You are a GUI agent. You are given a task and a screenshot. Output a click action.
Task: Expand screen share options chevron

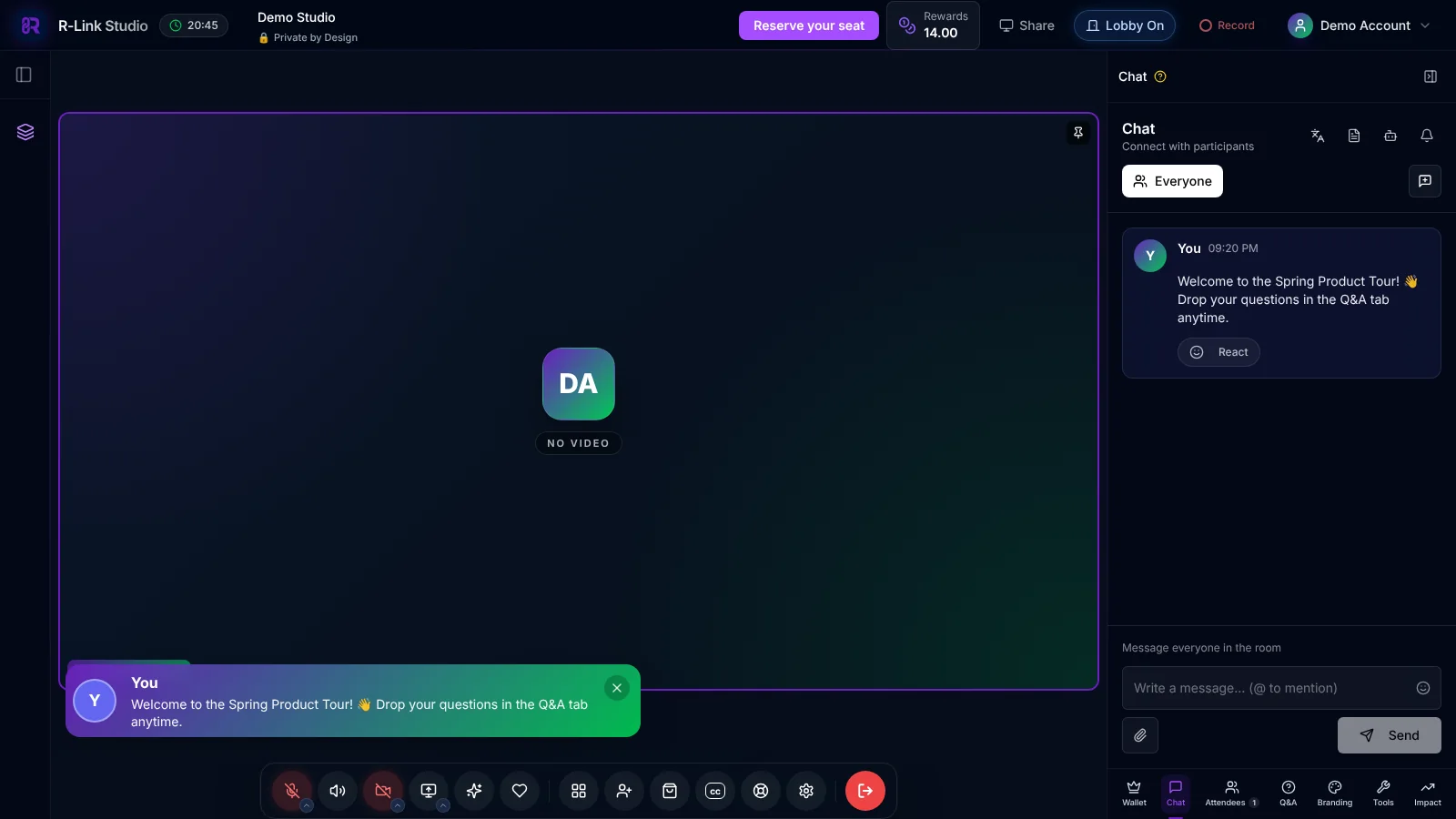[443, 805]
